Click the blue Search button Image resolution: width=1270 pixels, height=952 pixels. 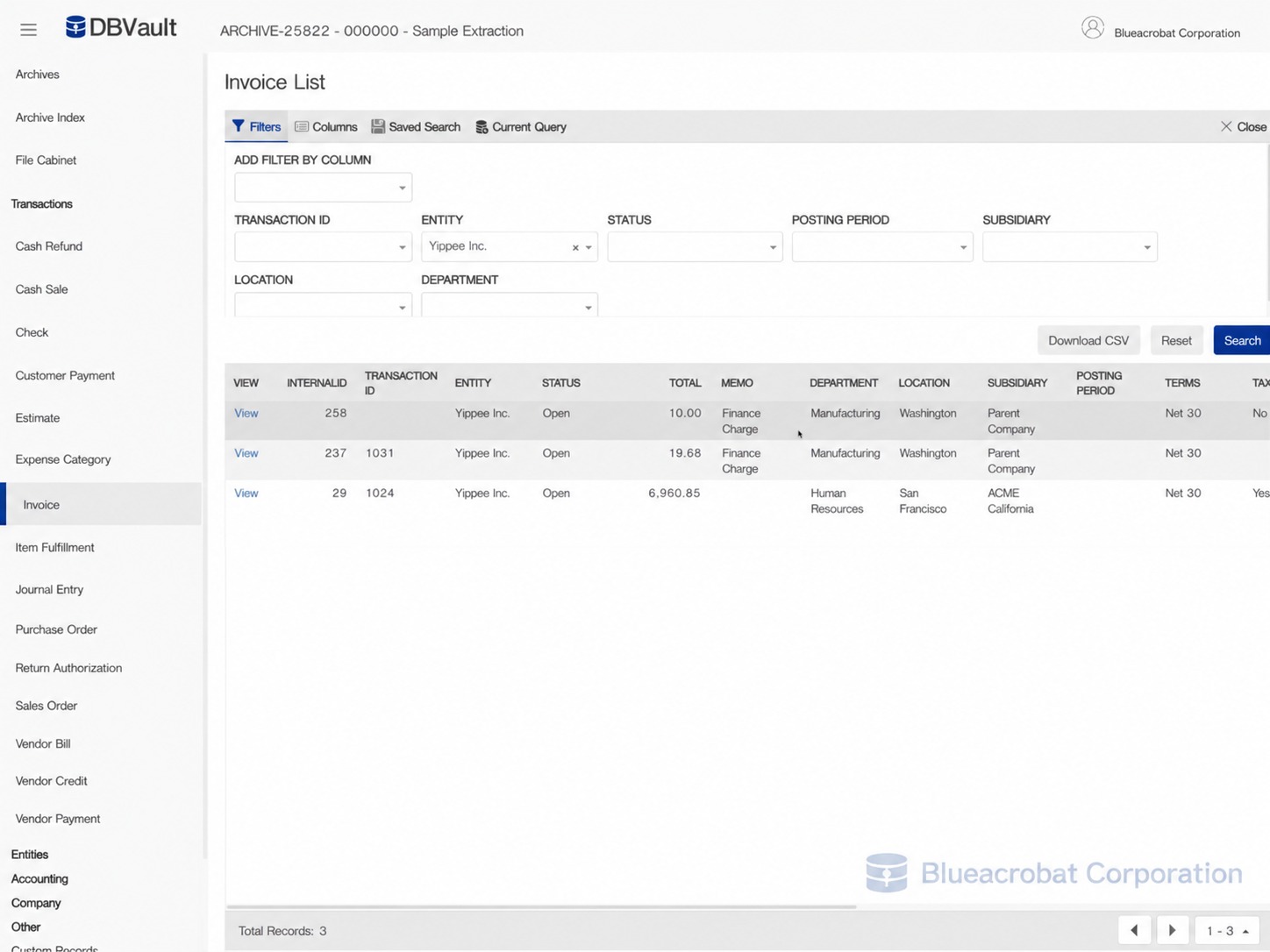pyautogui.click(x=1242, y=340)
